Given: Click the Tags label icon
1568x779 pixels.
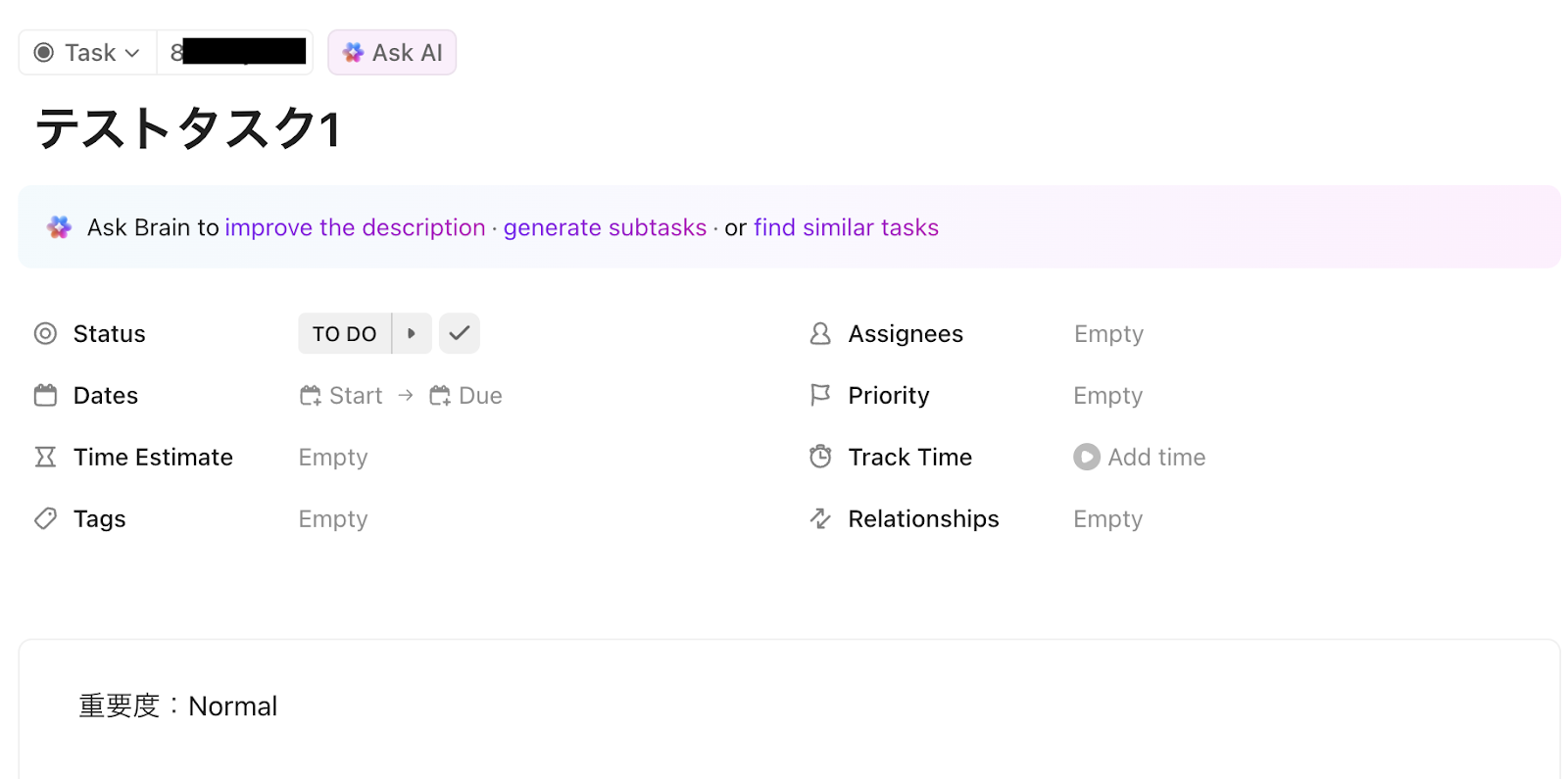Looking at the screenshot, I should [46, 518].
